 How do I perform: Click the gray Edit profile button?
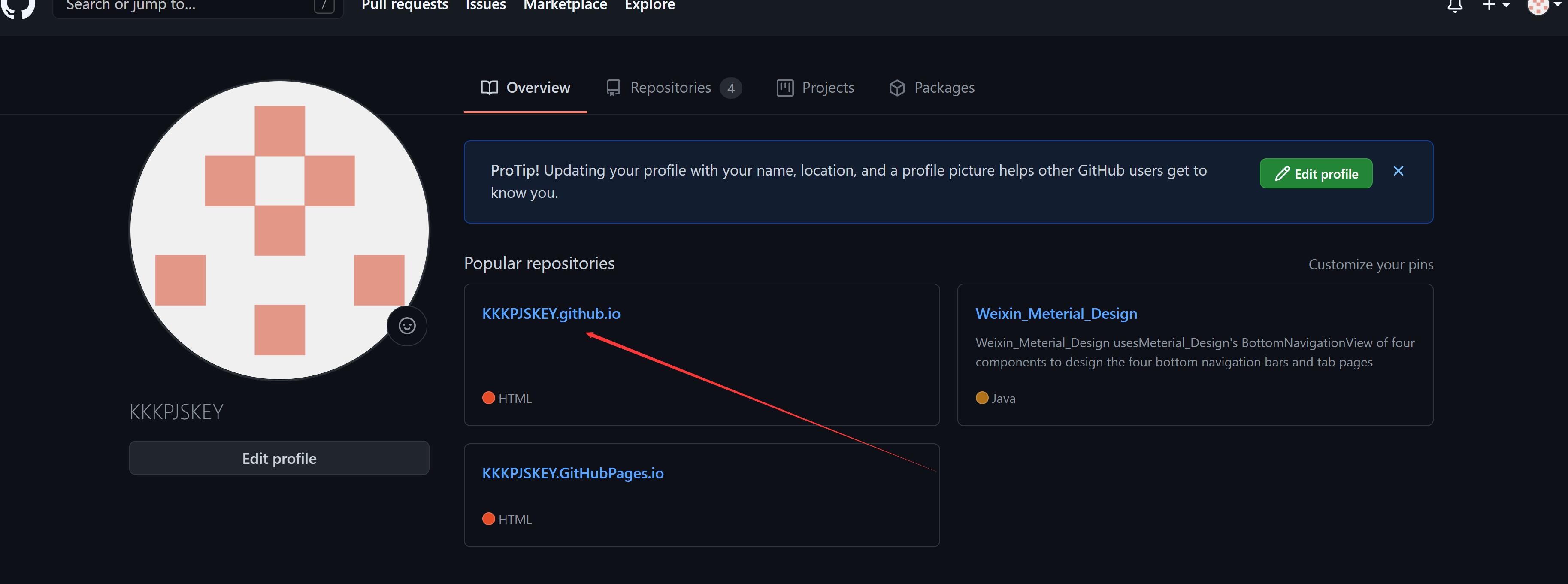click(x=279, y=458)
